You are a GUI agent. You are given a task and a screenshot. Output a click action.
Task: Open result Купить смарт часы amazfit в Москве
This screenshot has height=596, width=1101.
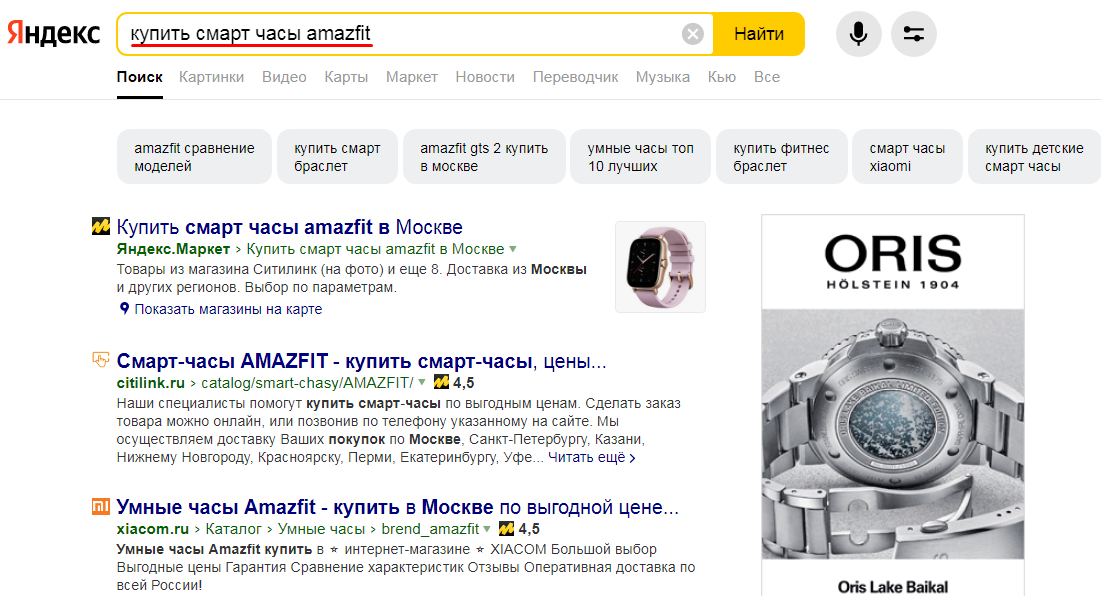click(x=289, y=227)
